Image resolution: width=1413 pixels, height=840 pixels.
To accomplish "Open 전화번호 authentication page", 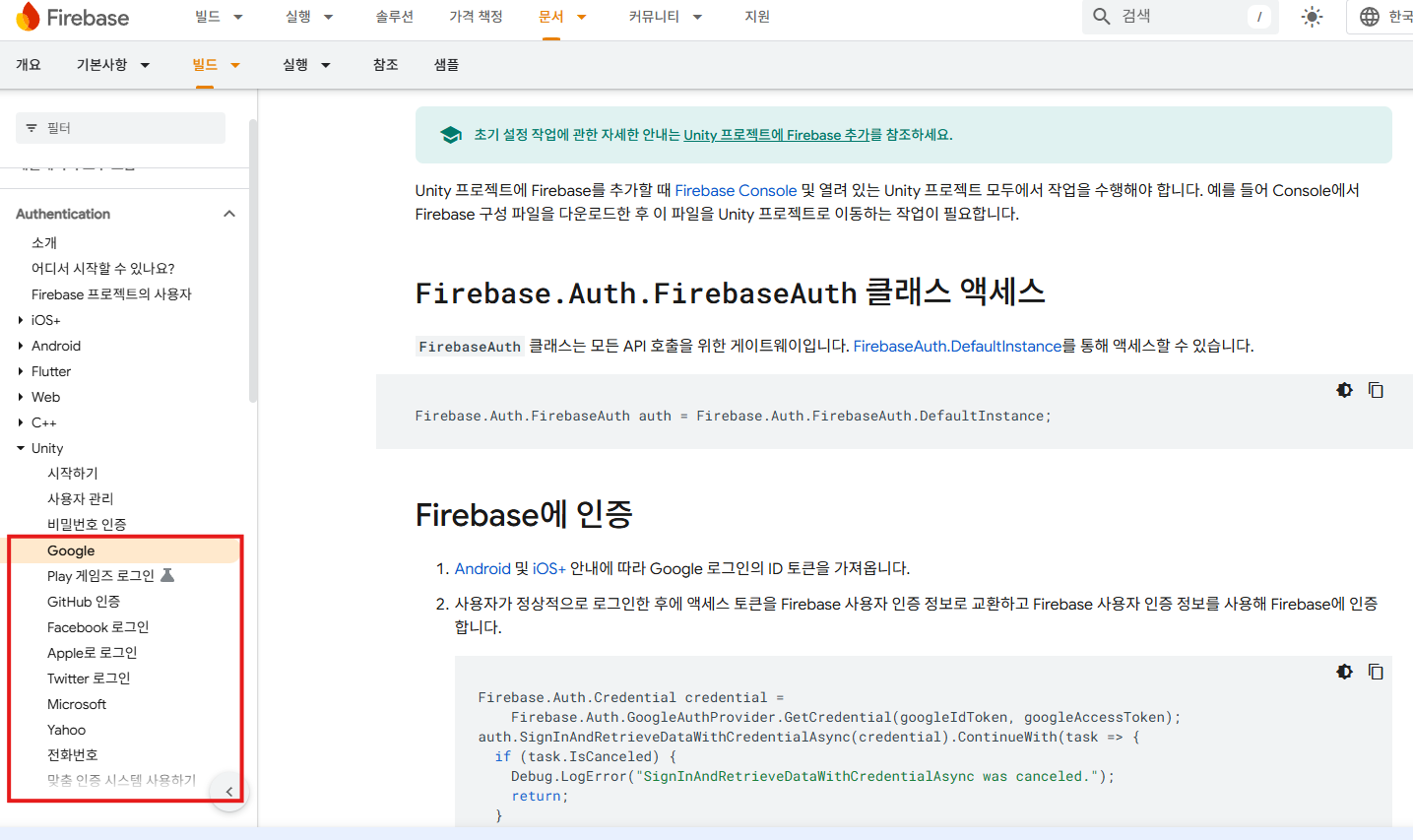I will (x=73, y=755).
